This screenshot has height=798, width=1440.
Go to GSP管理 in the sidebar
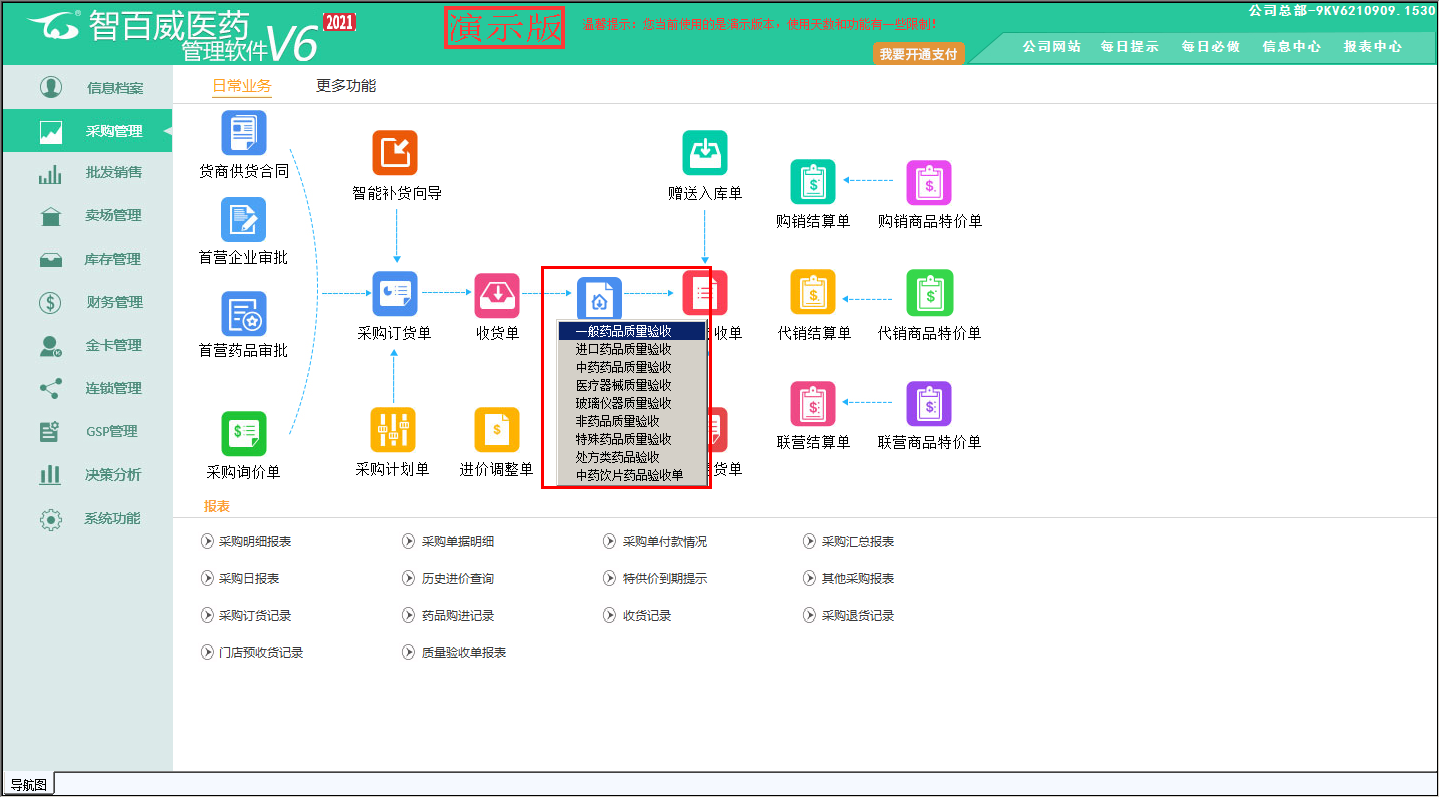(x=111, y=431)
